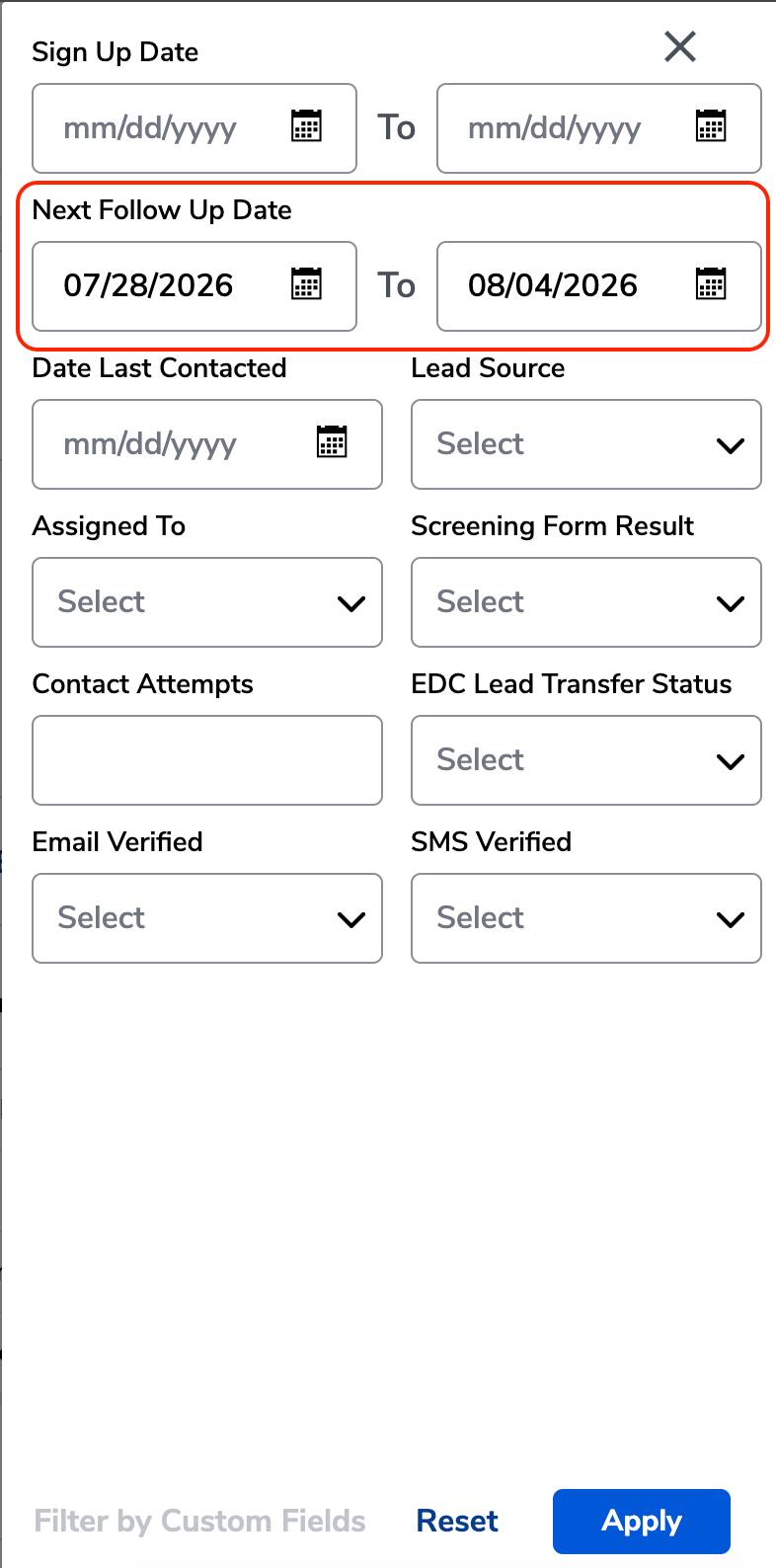Image resolution: width=776 pixels, height=1568 pixels.
Task: Focus the Sign Up Date end field
Action: [599, 128]
